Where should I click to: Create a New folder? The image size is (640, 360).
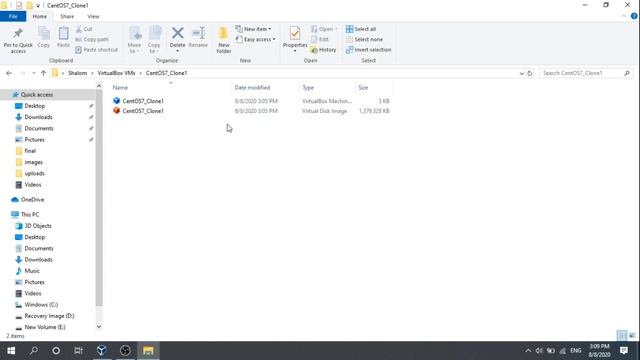pyautogui.click(x=224, y=40)
